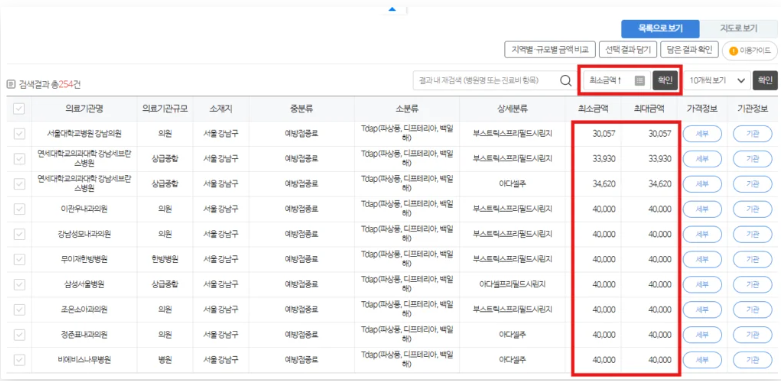
Task: Open 세부 price details for 서울대학교병원 강남의원
Action: [x=702, y=134]
